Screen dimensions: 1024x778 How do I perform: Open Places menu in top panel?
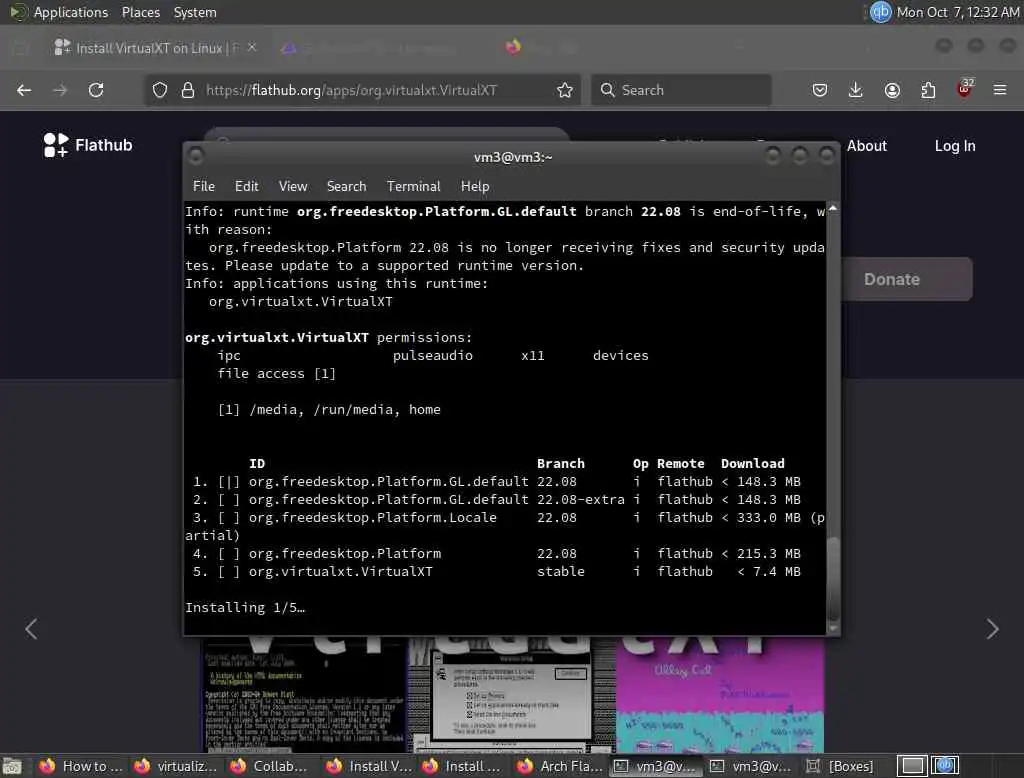tap(141, 12)
